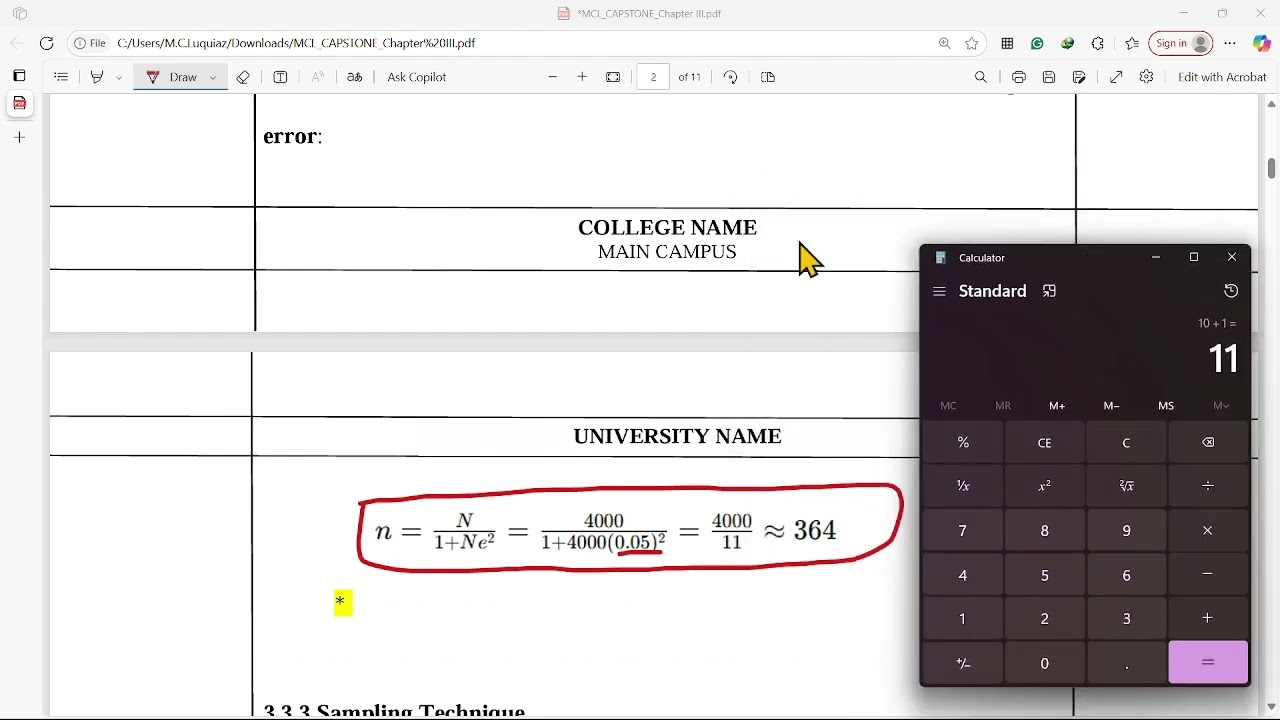Click the Calculator x squared key

click(1044, 486)
